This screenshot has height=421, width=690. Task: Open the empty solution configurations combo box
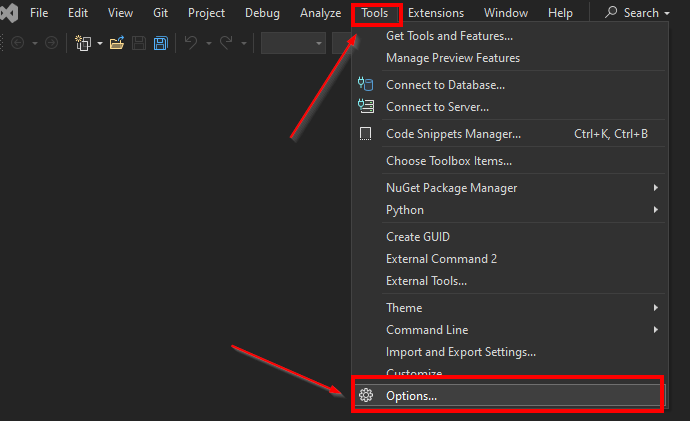tap(293, 43)
